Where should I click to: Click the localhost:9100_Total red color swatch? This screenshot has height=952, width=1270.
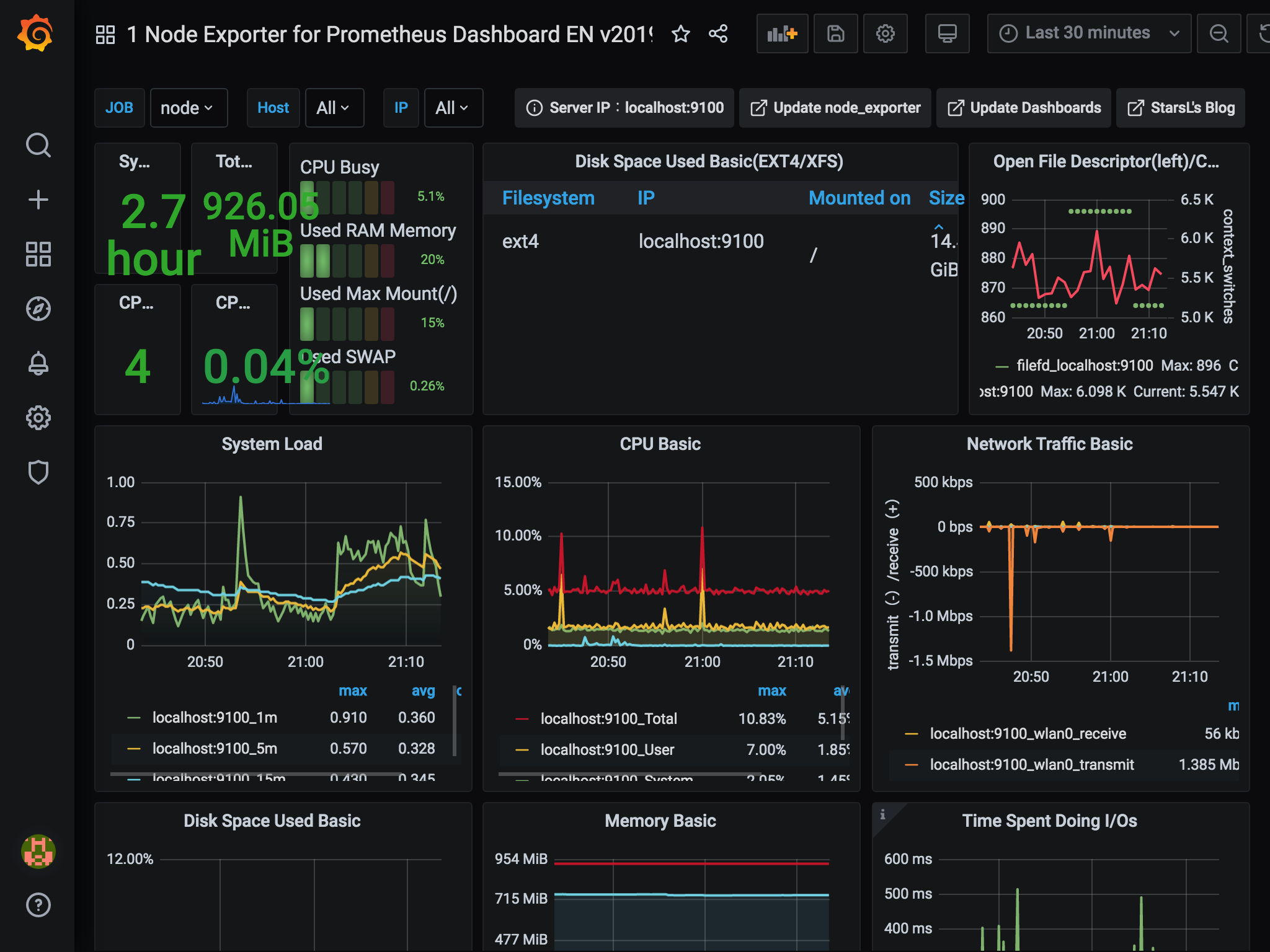click(522, 719)
